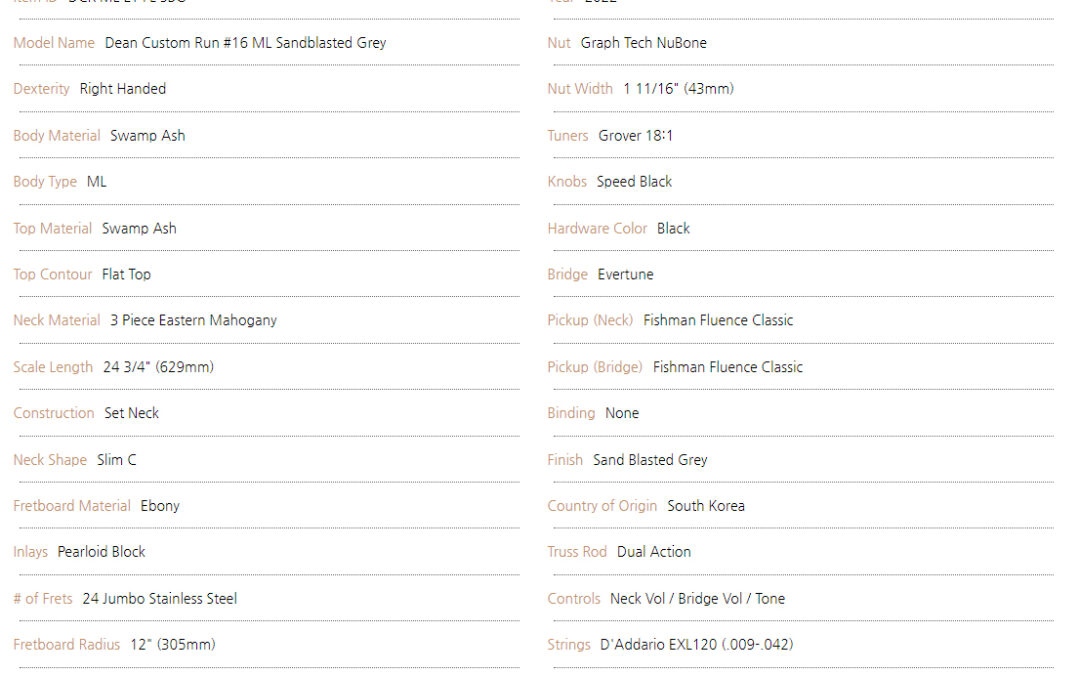This screenshot has width=1080, height=675.
Task: Select the D'Addario EXL120 strings value
Action: (x=696, y=645)
